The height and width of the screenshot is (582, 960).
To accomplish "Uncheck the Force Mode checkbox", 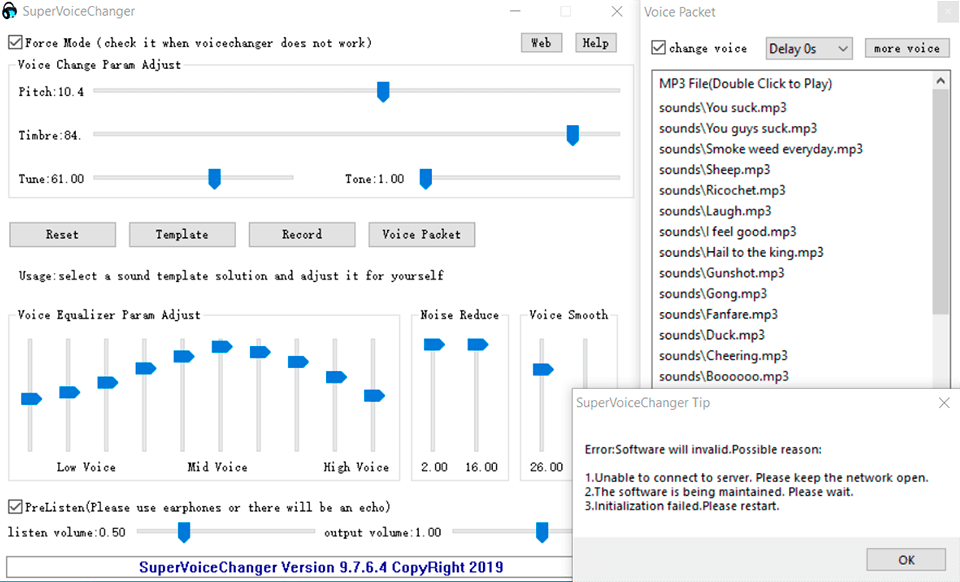I will (x=14, y=42).
